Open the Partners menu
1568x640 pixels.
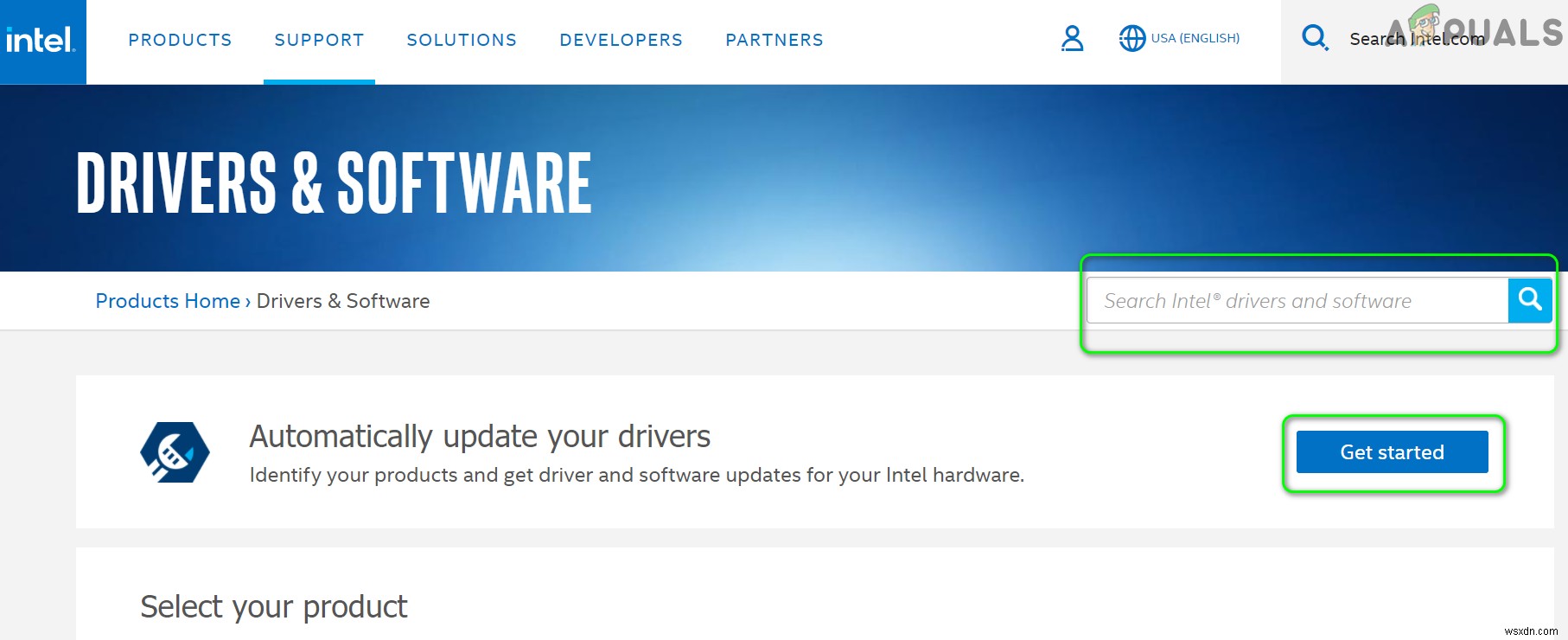(774, 40)
